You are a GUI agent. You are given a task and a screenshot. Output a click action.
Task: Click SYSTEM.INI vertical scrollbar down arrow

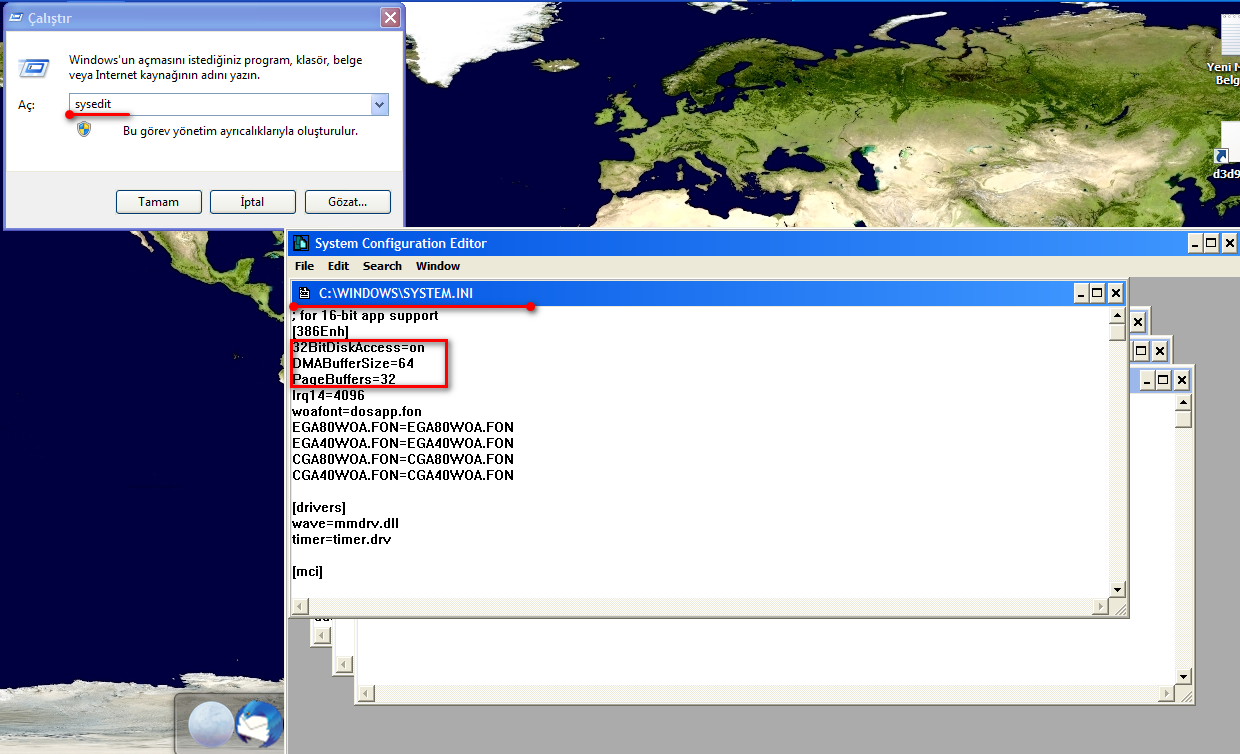(1117, 590)
